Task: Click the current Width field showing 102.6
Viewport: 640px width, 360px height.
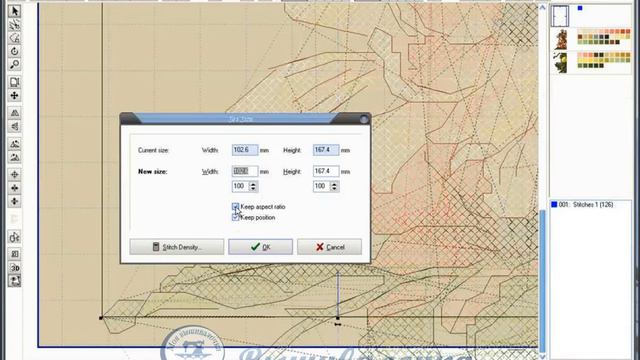Action: click(x=245, y=150)
